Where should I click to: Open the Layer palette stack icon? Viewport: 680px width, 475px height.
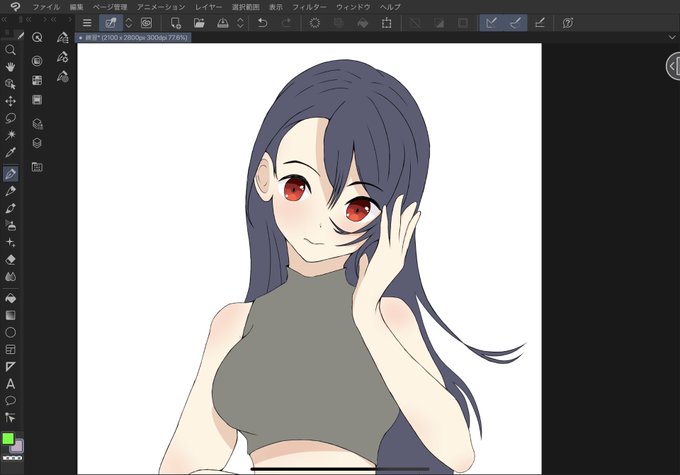pyautogui.click(x=37, y=143)
